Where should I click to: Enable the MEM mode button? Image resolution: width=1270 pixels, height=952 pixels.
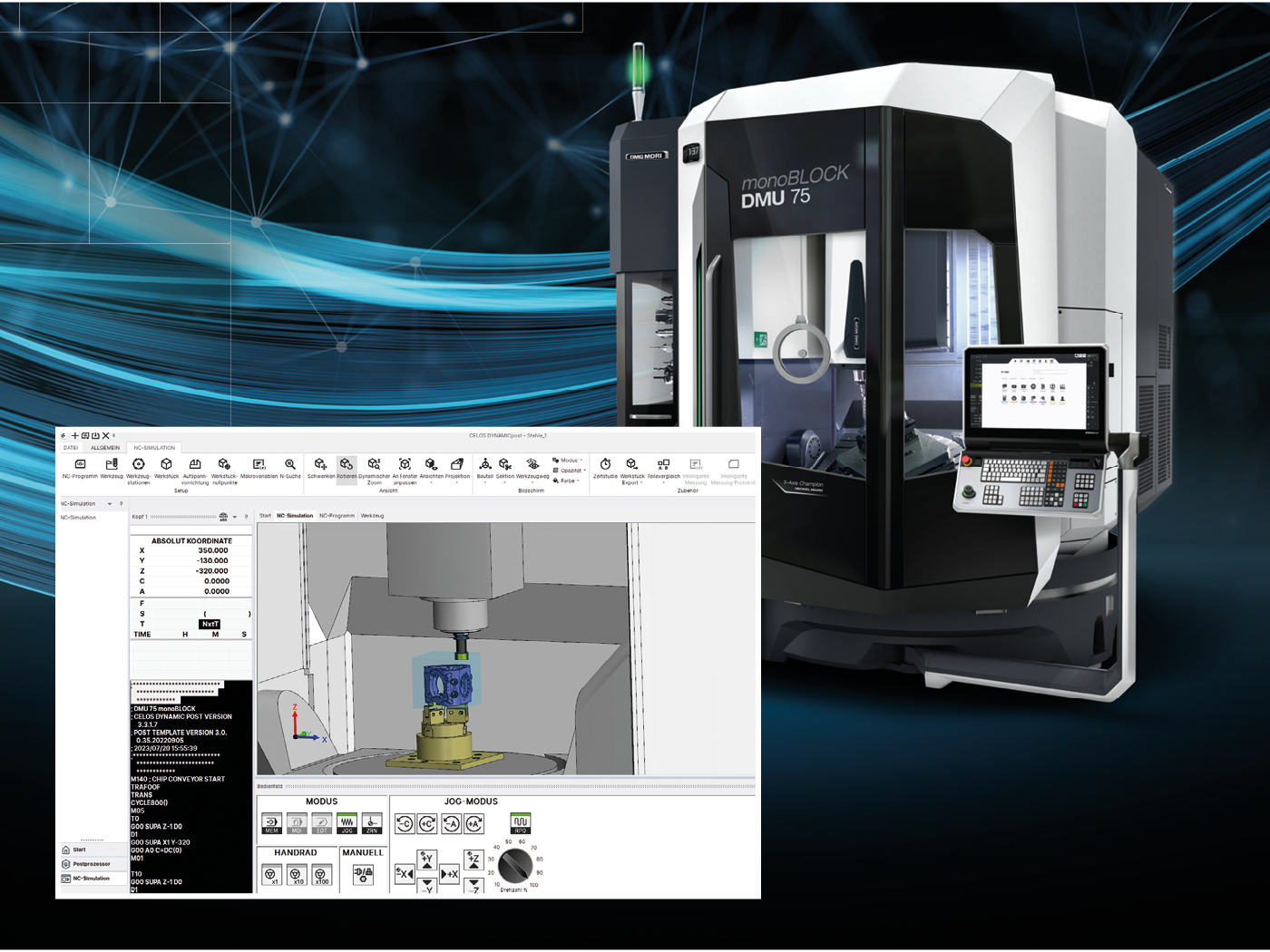(272, 823)
